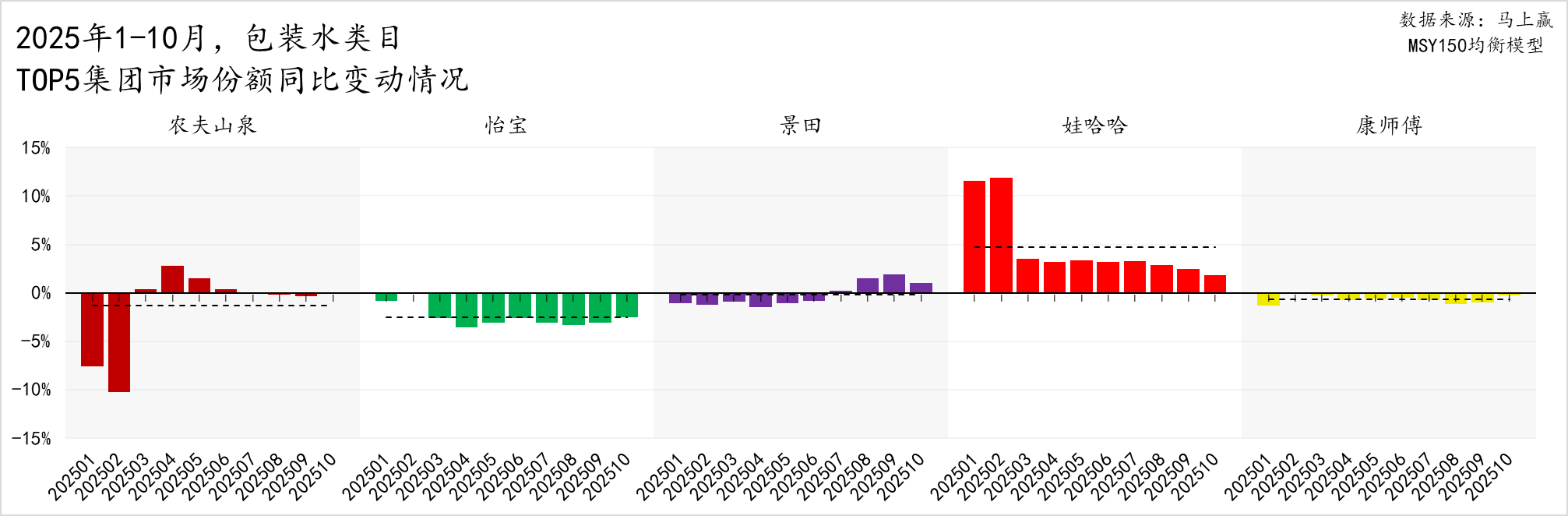Click the first green 怡宝 bar

386,297
